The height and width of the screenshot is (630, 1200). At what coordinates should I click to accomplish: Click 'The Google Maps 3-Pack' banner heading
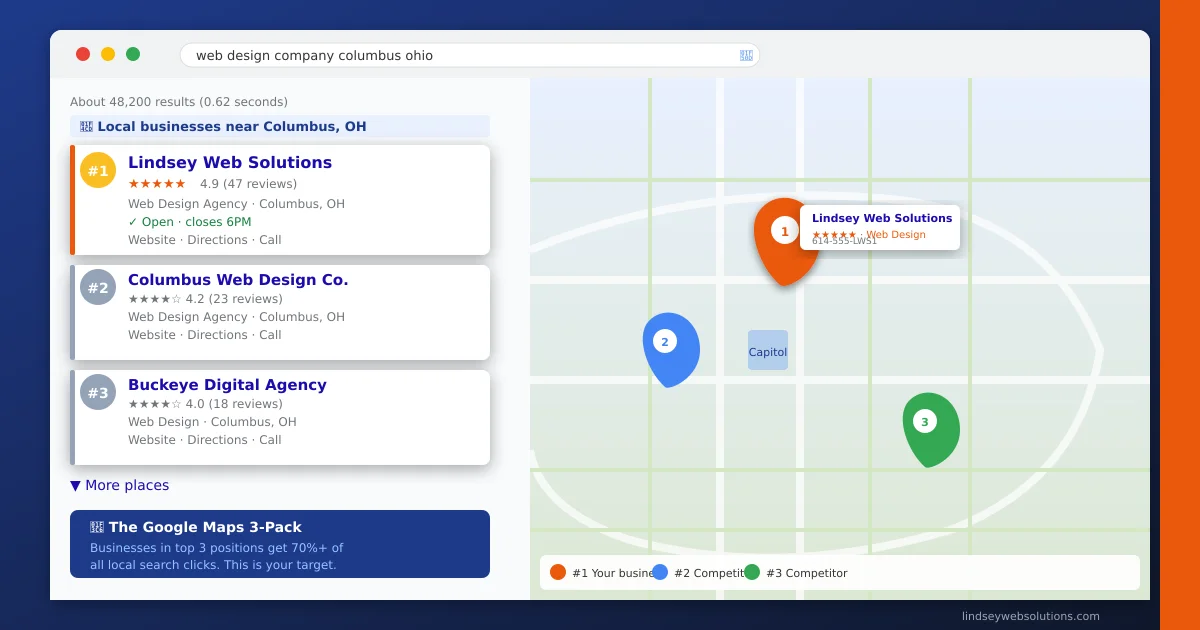(196, 527)
